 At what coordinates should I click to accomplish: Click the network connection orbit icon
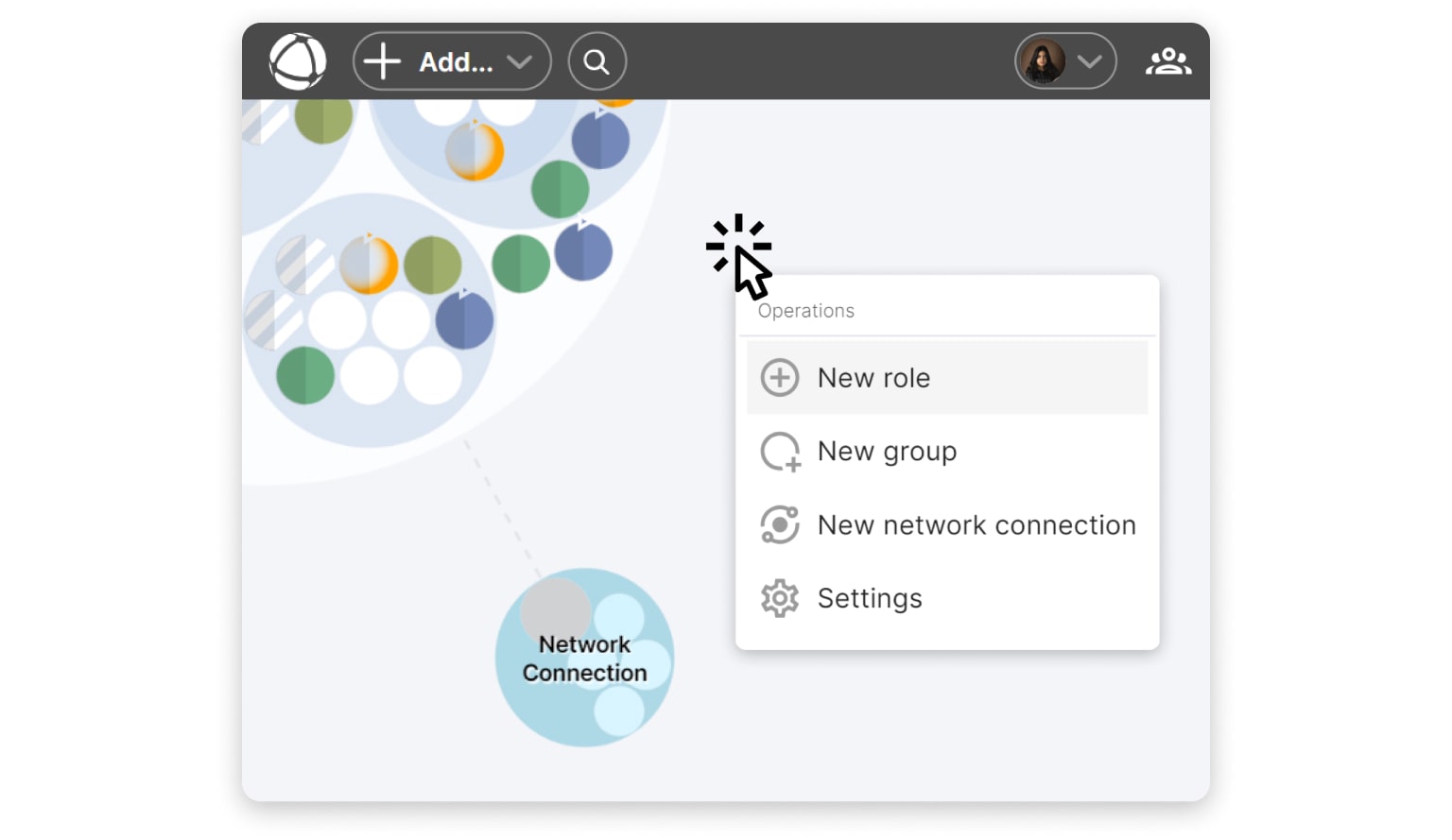(780, 525)
